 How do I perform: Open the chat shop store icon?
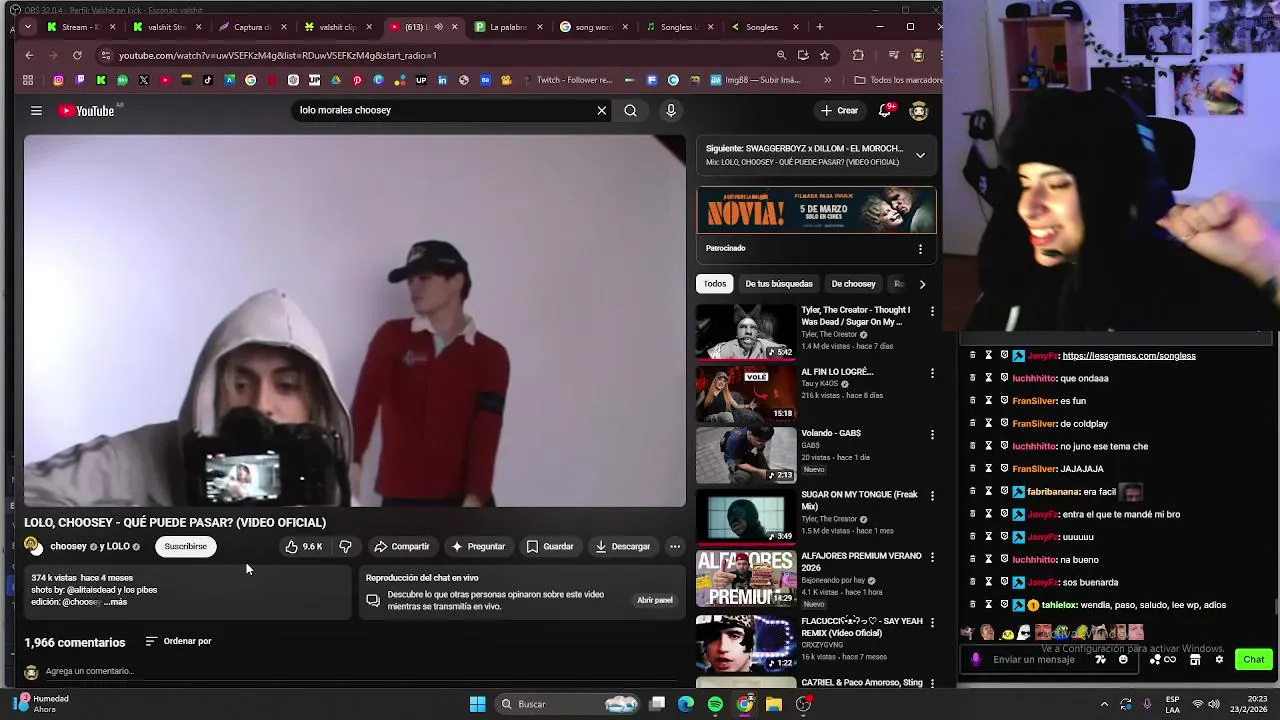click(1194, 659)
